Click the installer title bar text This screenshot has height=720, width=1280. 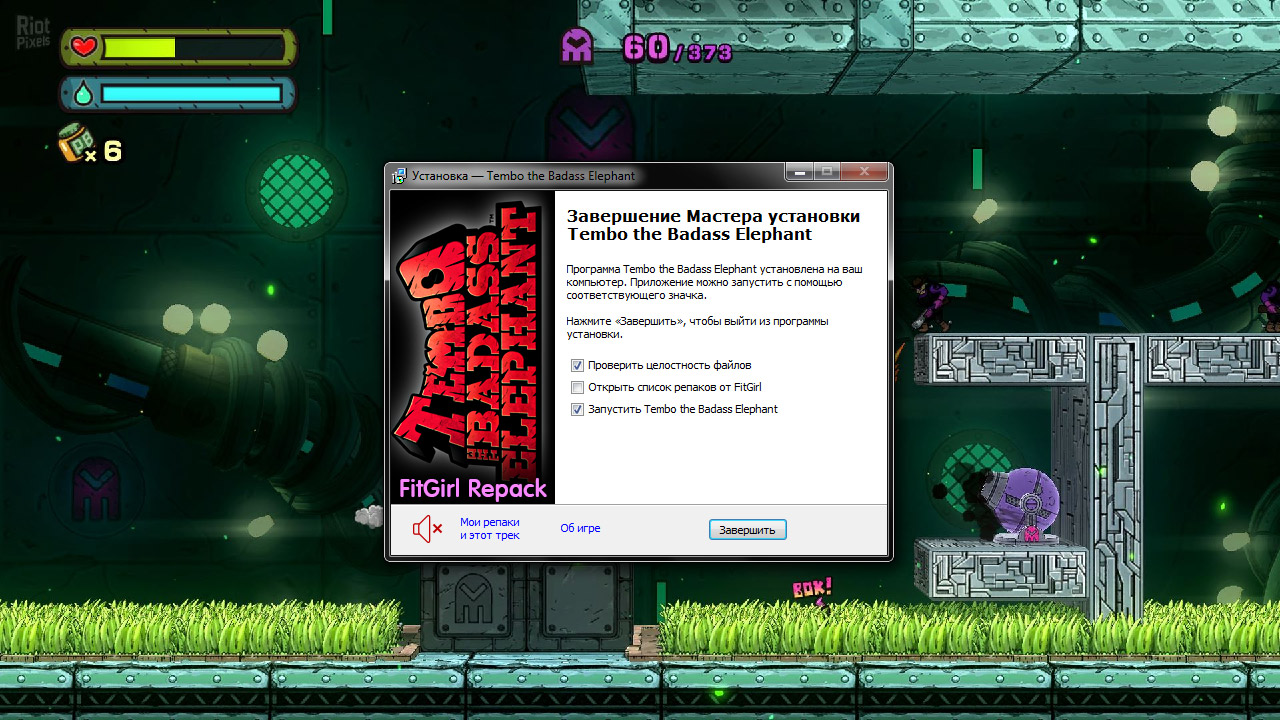point(523,175)
